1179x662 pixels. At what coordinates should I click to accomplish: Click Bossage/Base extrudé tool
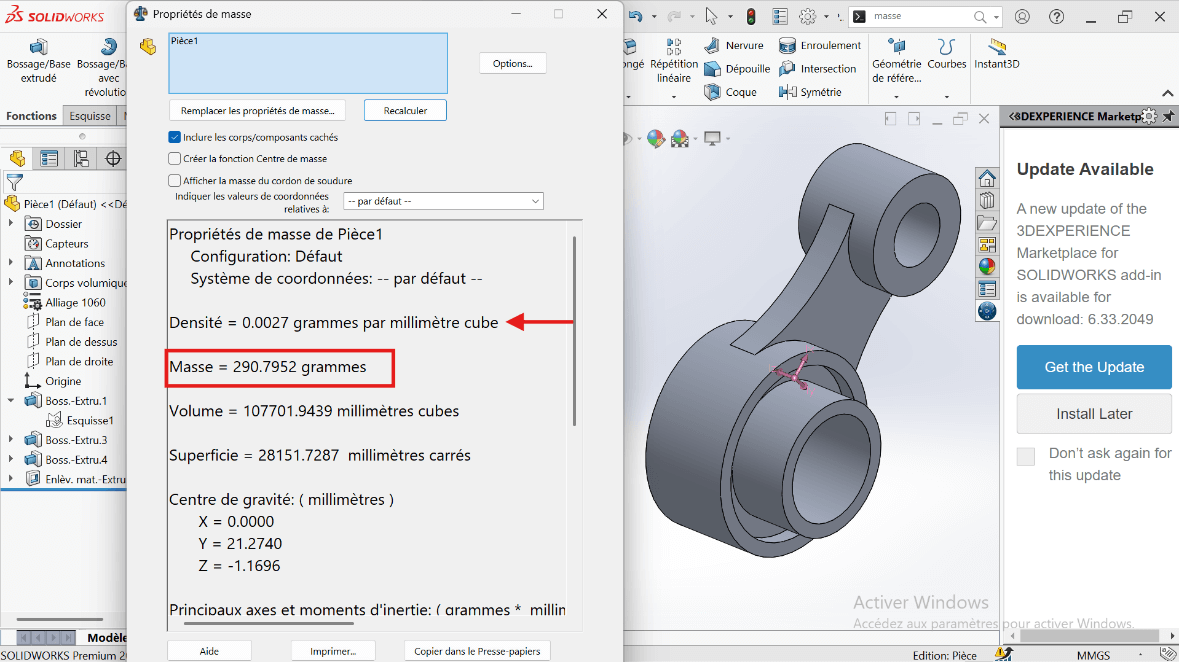39,60
